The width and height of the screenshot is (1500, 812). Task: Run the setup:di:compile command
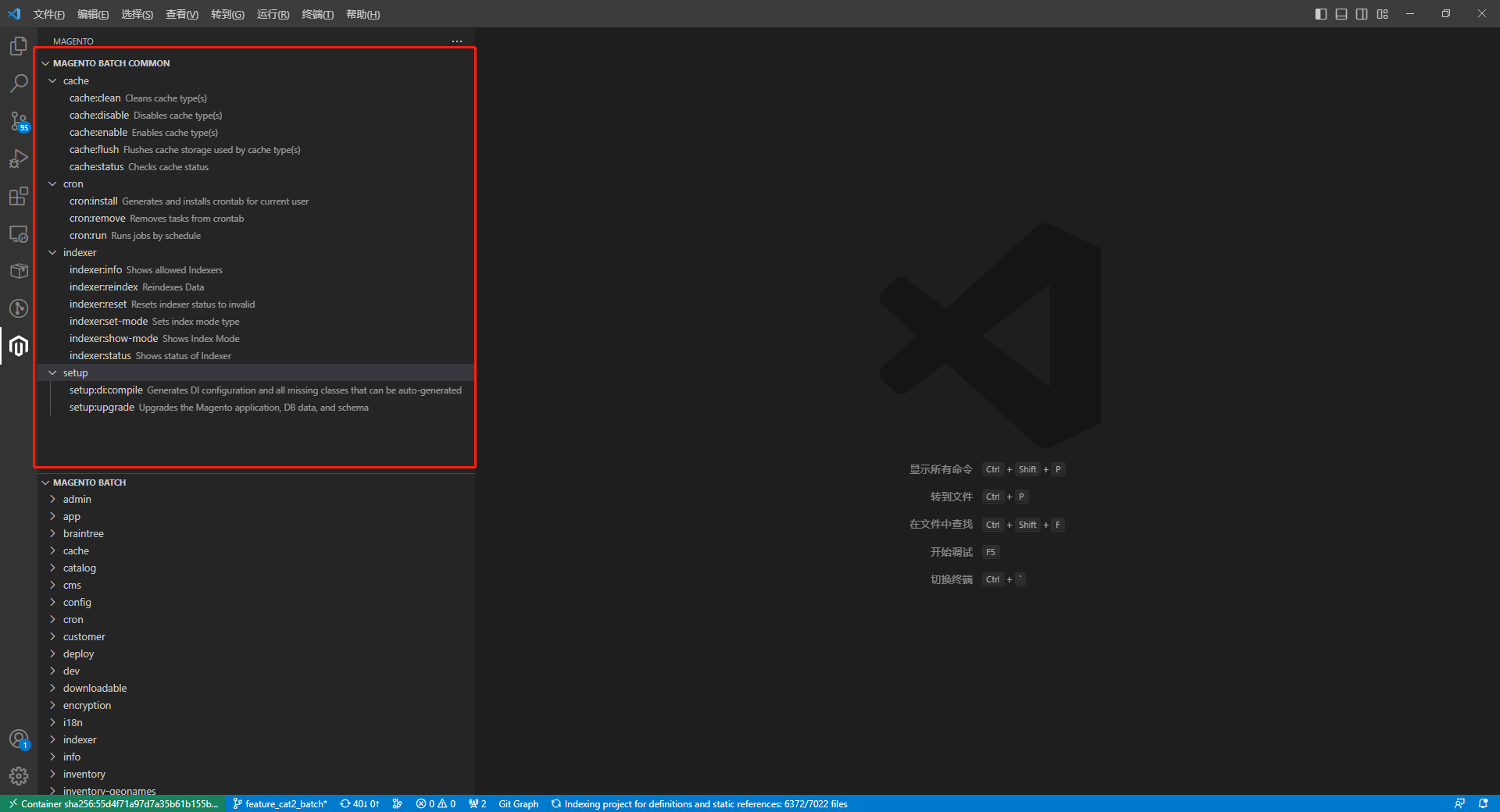tap(255, 390)
